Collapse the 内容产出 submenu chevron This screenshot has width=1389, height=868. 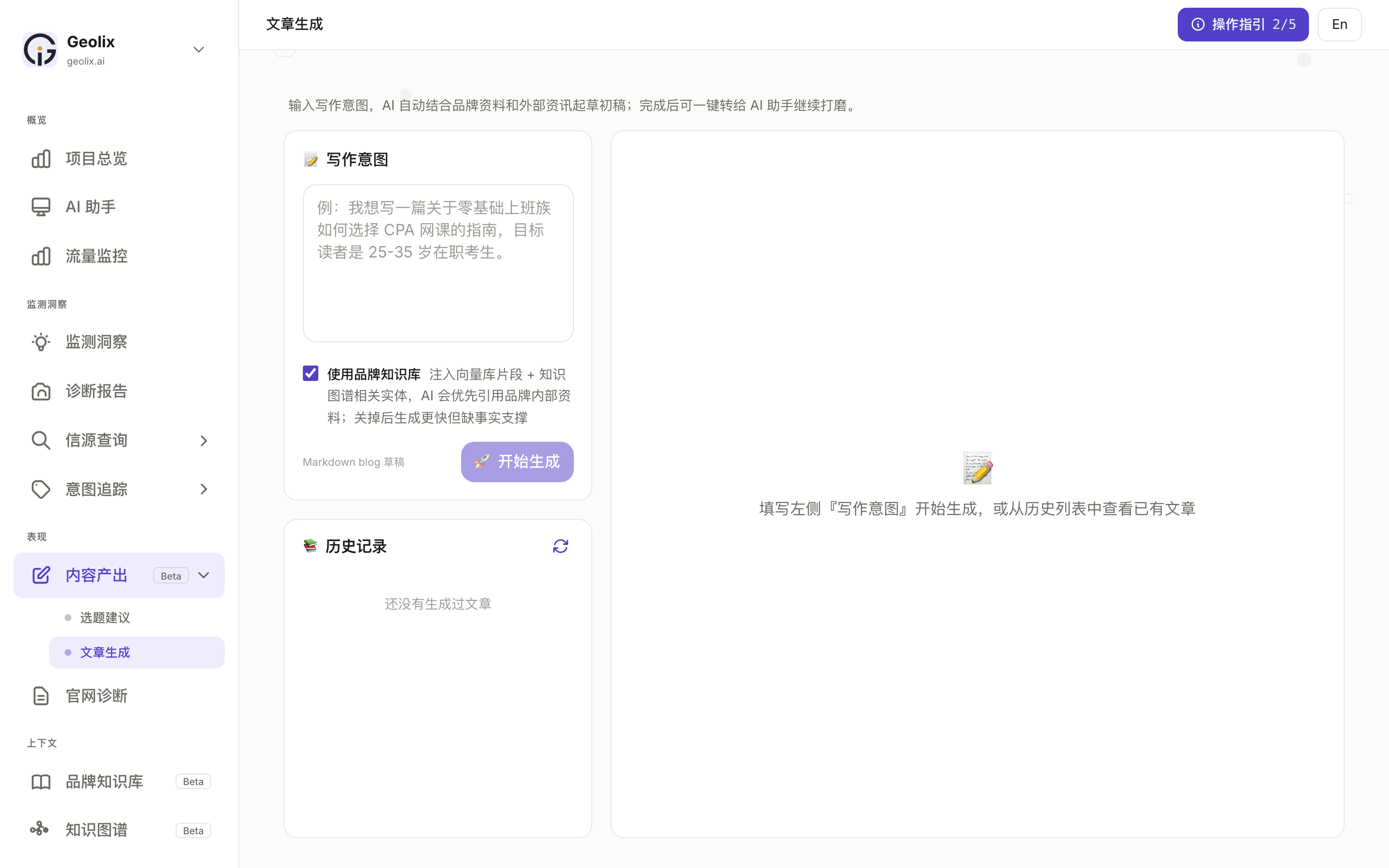(204, 575)
